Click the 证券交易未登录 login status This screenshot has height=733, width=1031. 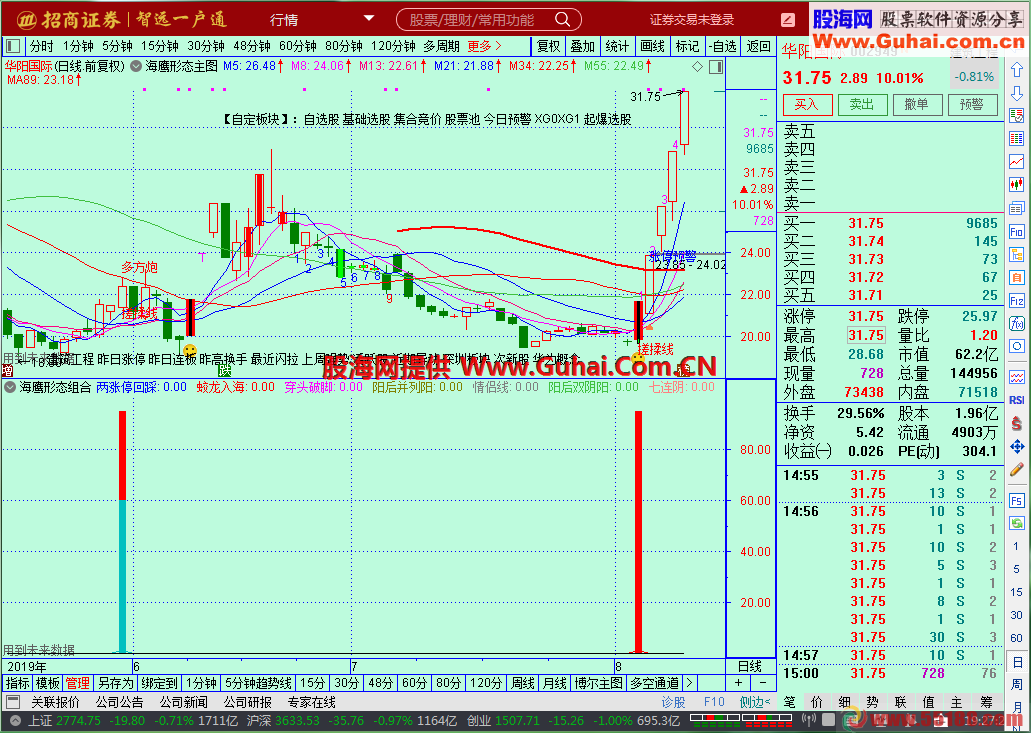pos(692,20)
